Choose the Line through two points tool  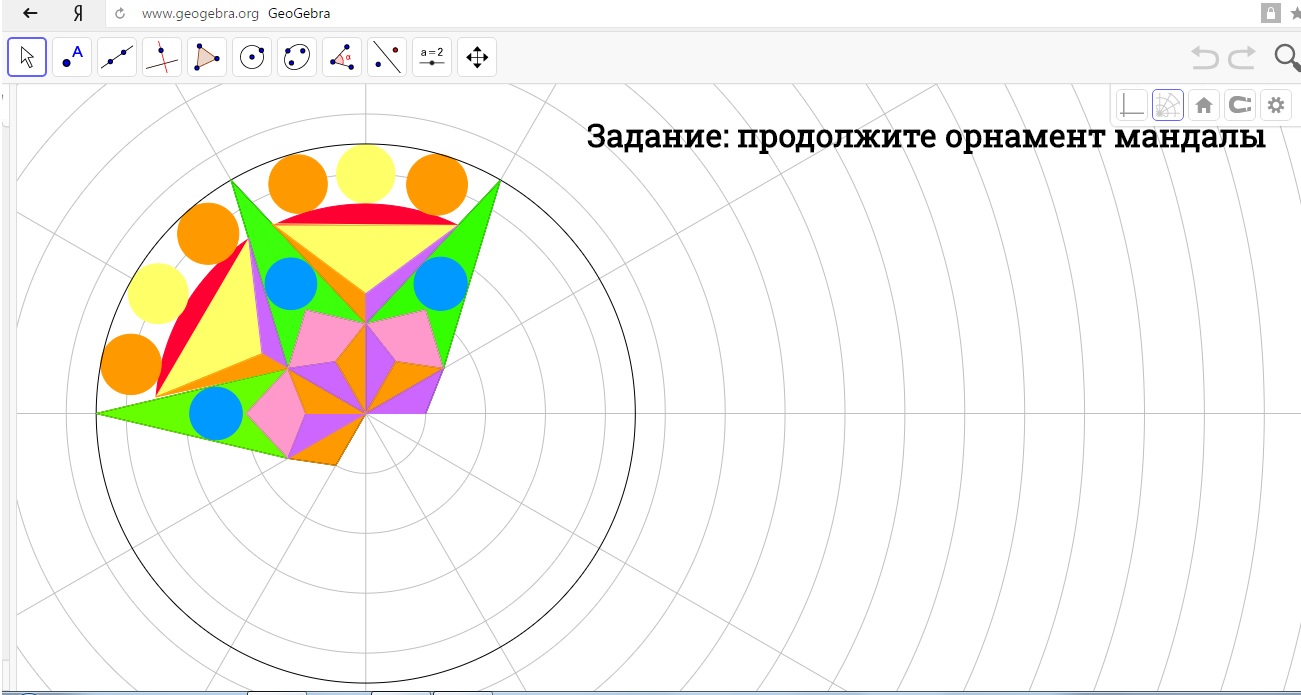(117, 57)
